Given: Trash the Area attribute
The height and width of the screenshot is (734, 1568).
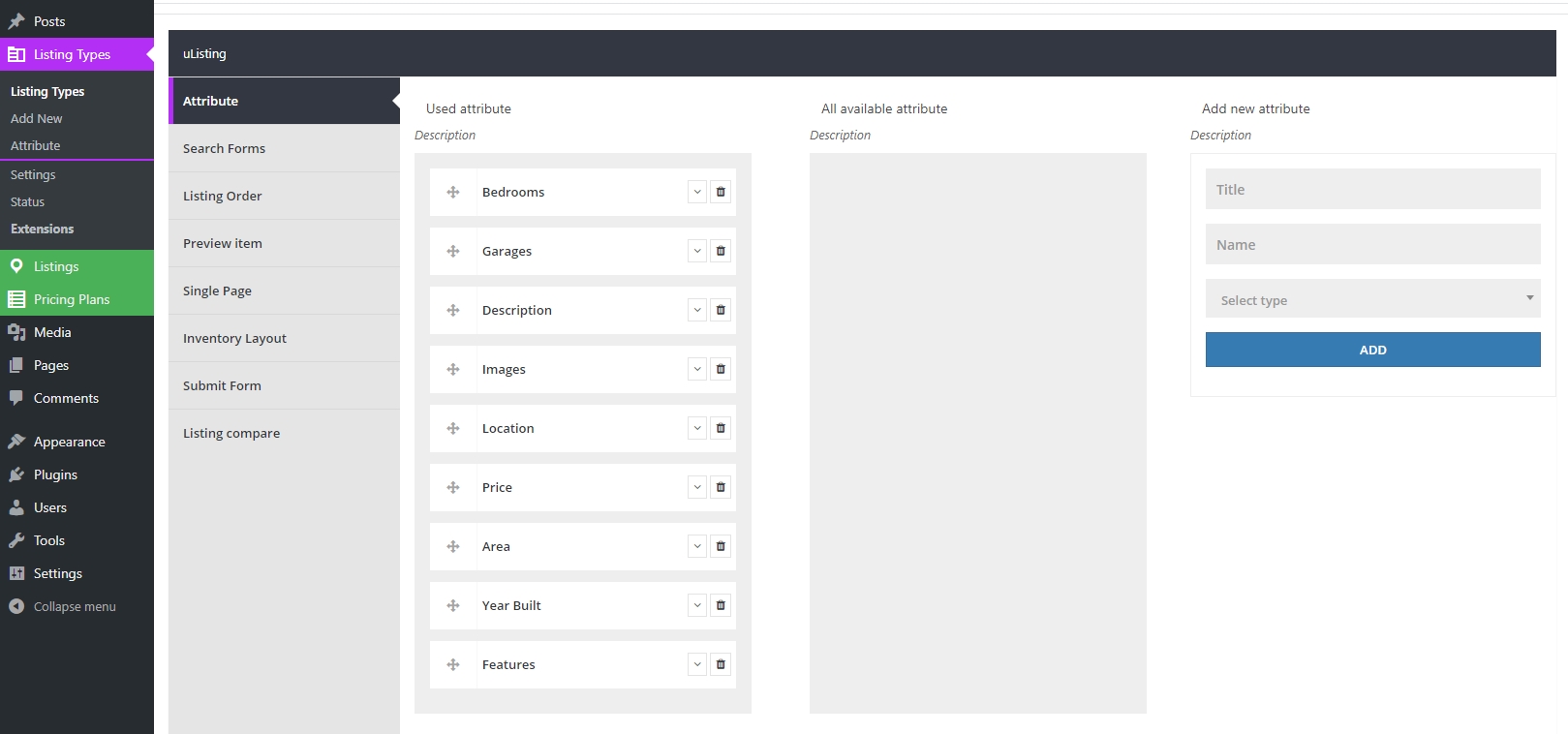Looking at the screenshot, I should (x=721, y=546).
